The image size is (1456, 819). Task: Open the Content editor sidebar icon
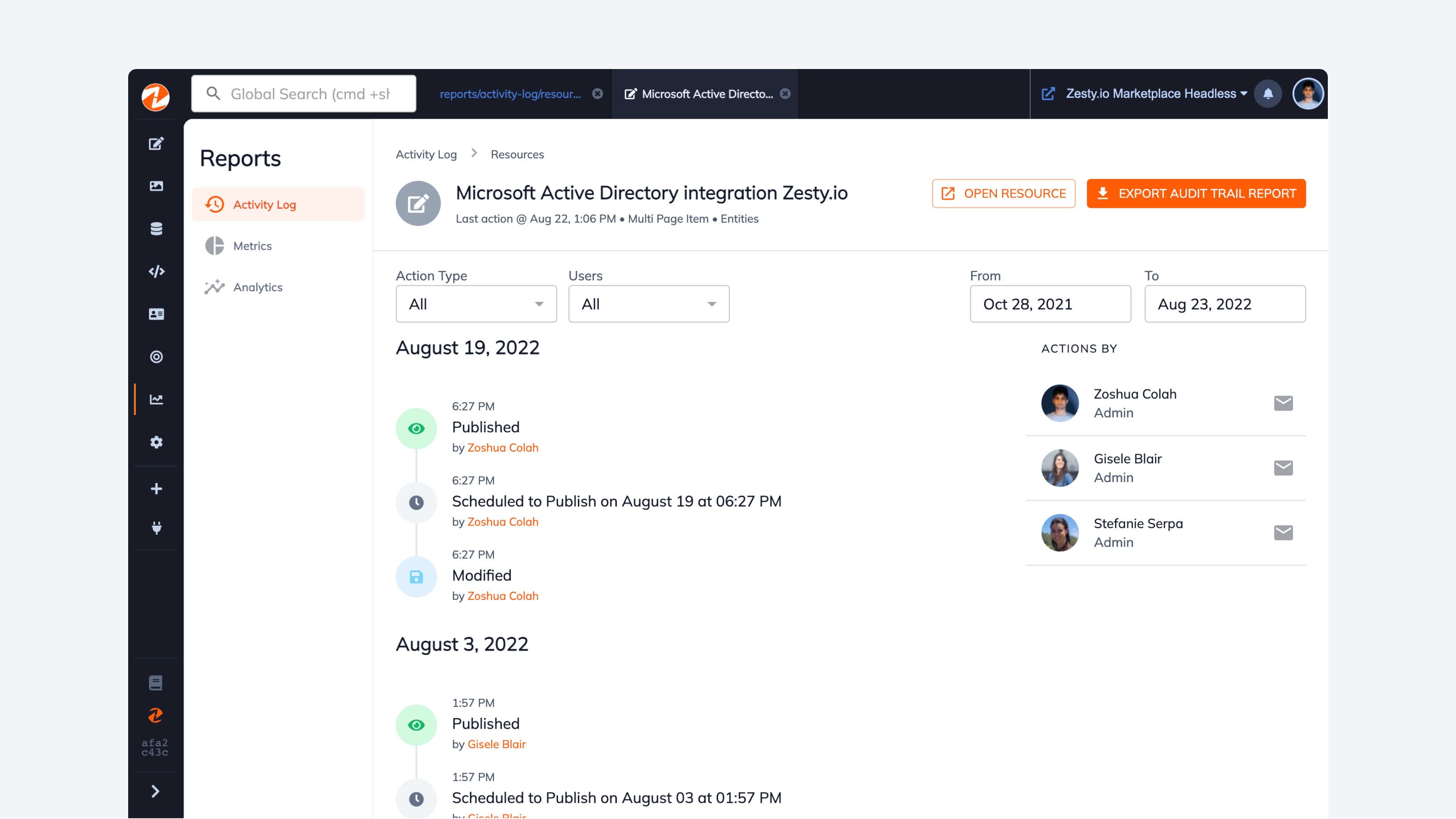tap(156, 144)
